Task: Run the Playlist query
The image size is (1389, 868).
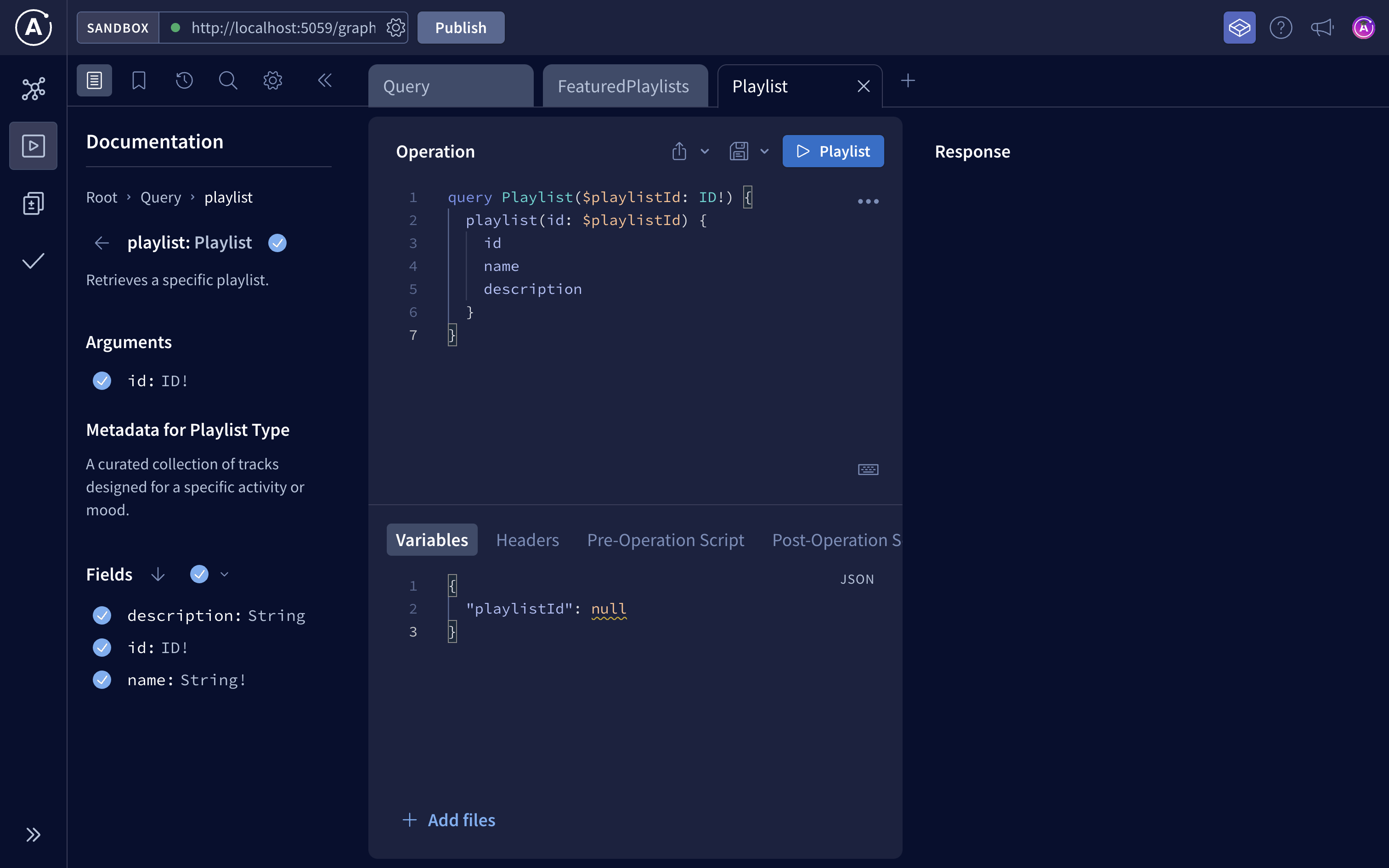Action: coord(833,151)
